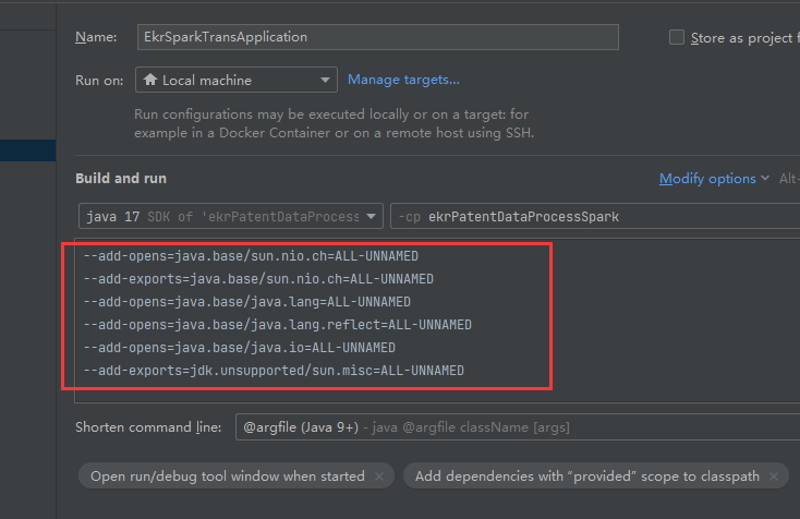Image resolution: width=800 pixels, height=519 pixels.
Task: Click the --add-opens java.base/java.io line
Action: (x=239, y=348)
